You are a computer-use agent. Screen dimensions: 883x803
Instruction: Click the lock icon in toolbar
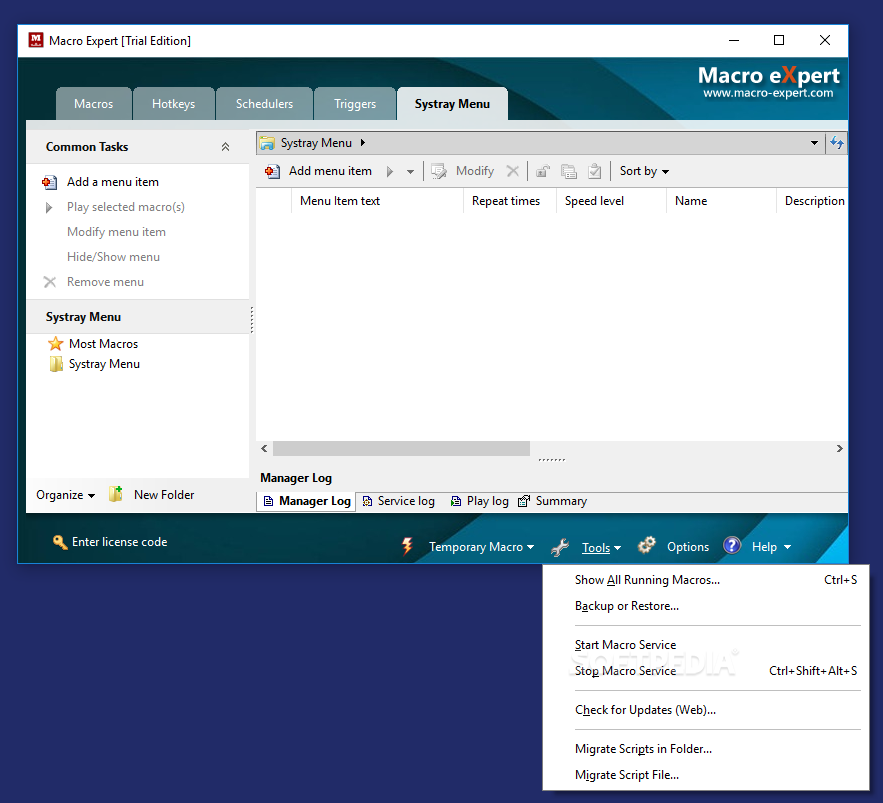coord(543,171)
